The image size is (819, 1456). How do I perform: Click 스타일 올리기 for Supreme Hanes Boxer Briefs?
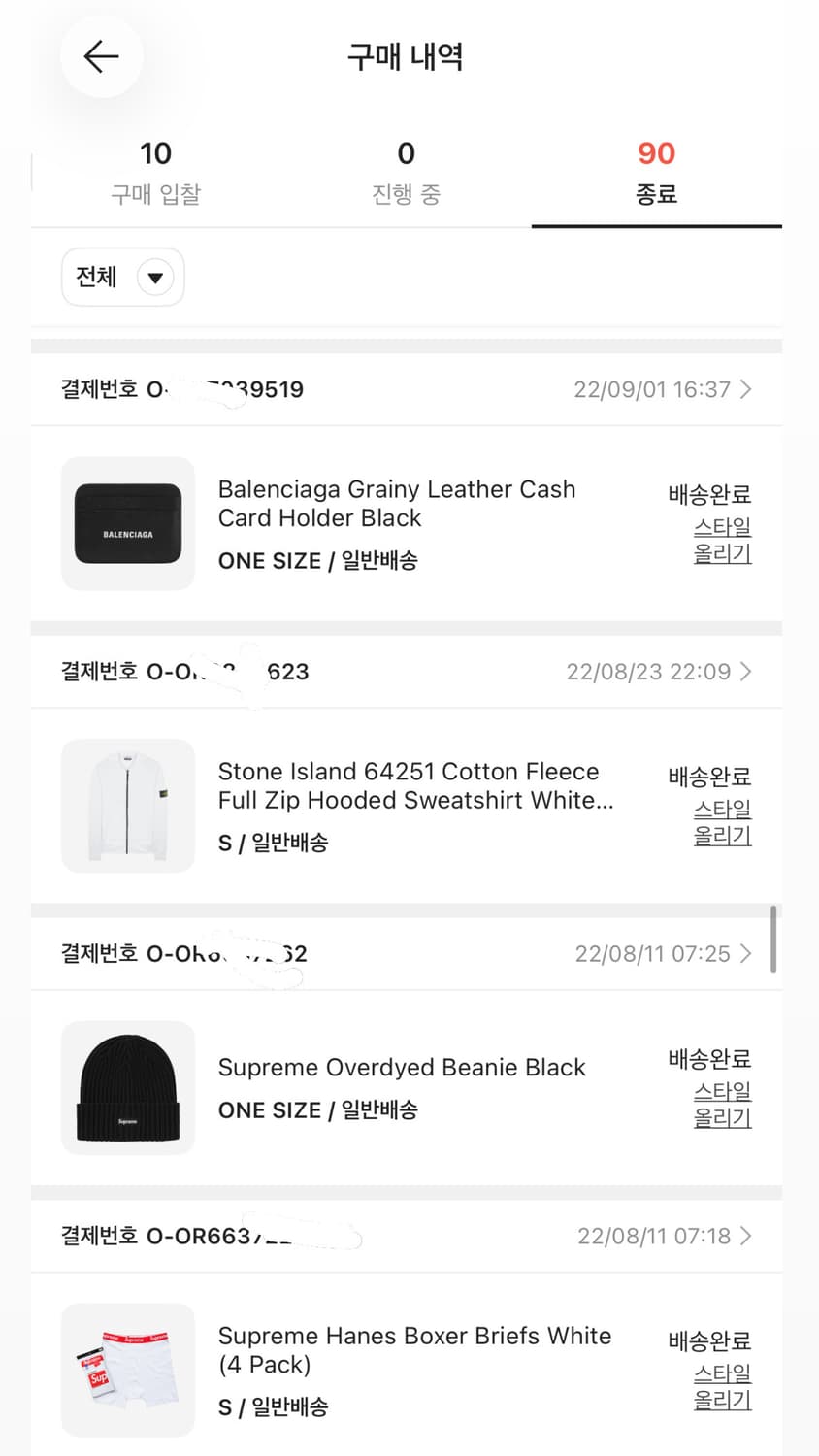722,1387
